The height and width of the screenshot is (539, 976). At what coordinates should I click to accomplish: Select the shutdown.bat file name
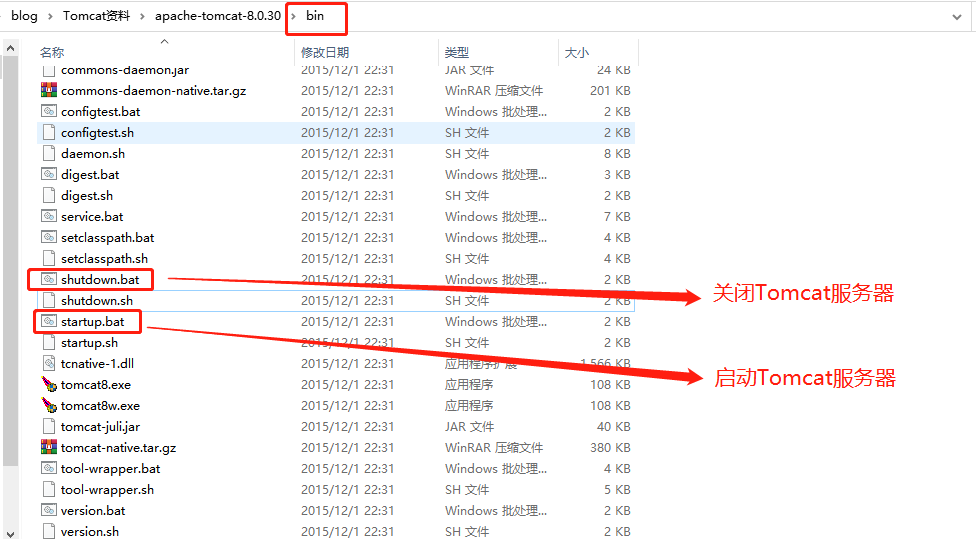[x=100, y=279]
